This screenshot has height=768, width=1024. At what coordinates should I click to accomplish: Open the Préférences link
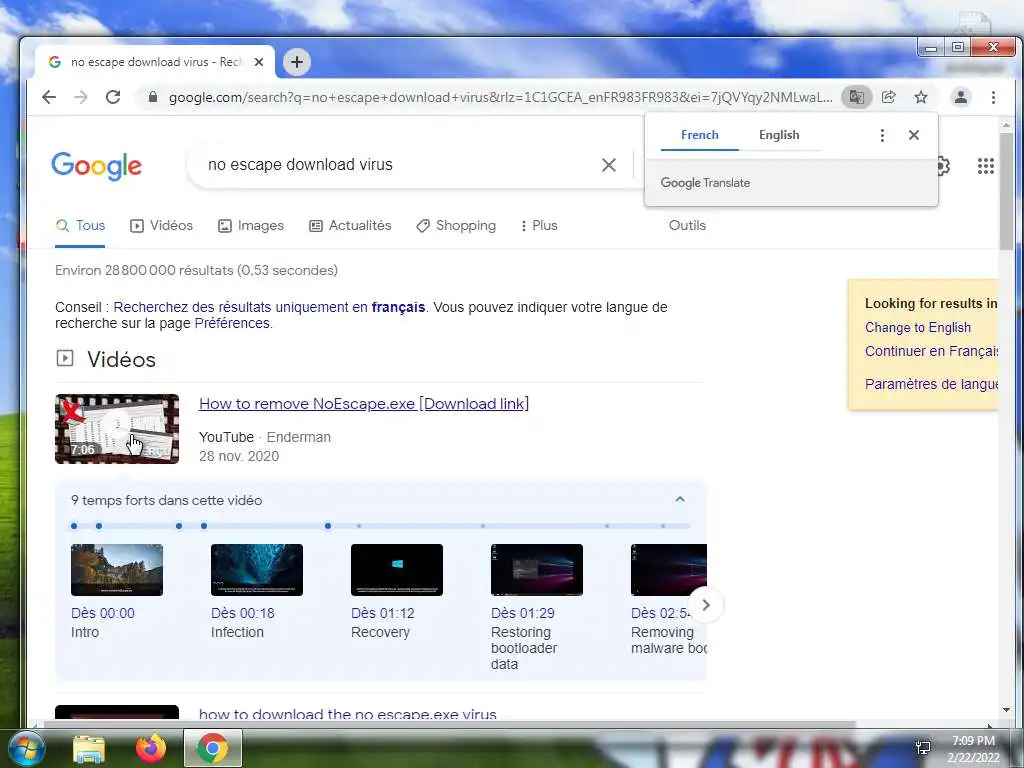click(x=232, y=323)
